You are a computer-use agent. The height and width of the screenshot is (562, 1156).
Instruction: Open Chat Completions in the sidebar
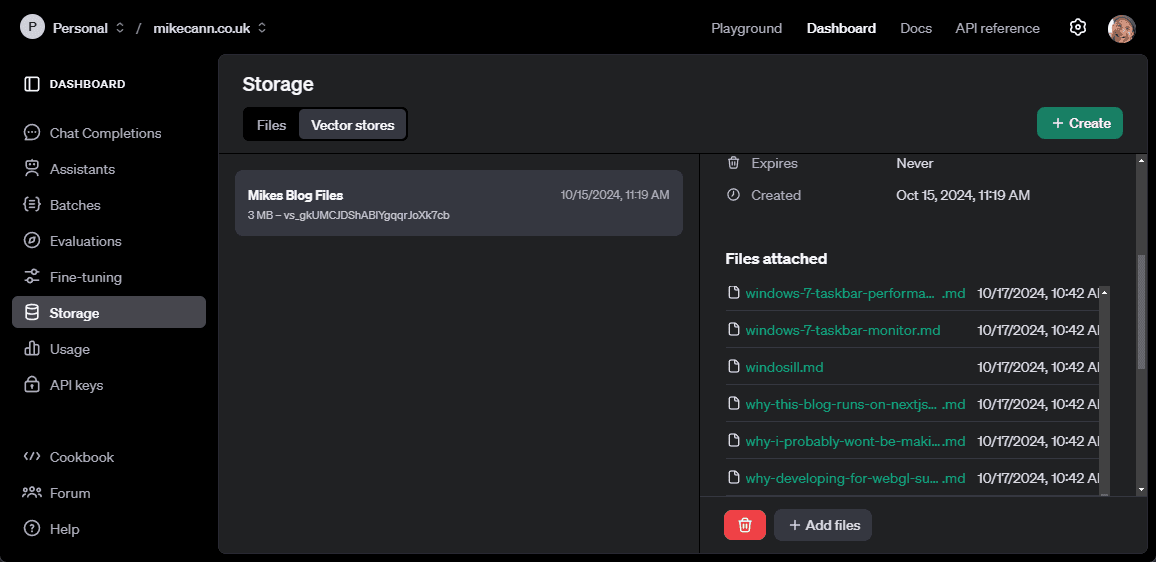tap(105, 133)
